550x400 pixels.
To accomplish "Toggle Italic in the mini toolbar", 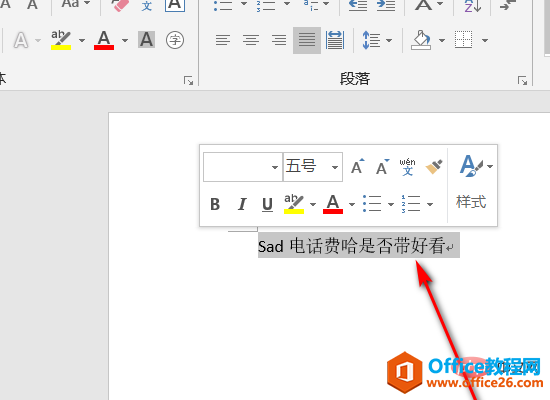I will 242,204.
